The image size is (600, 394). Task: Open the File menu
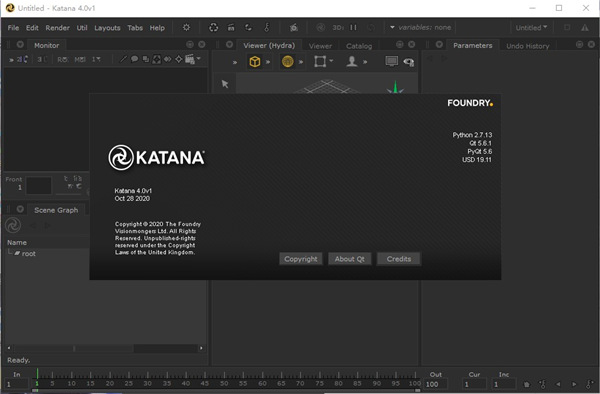point(13,28)
